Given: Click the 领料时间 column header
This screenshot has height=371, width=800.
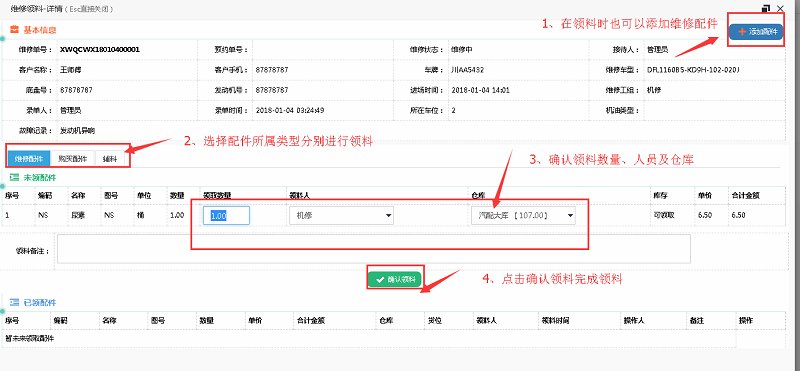Looking at the screenshot, I should pos(555,320).
